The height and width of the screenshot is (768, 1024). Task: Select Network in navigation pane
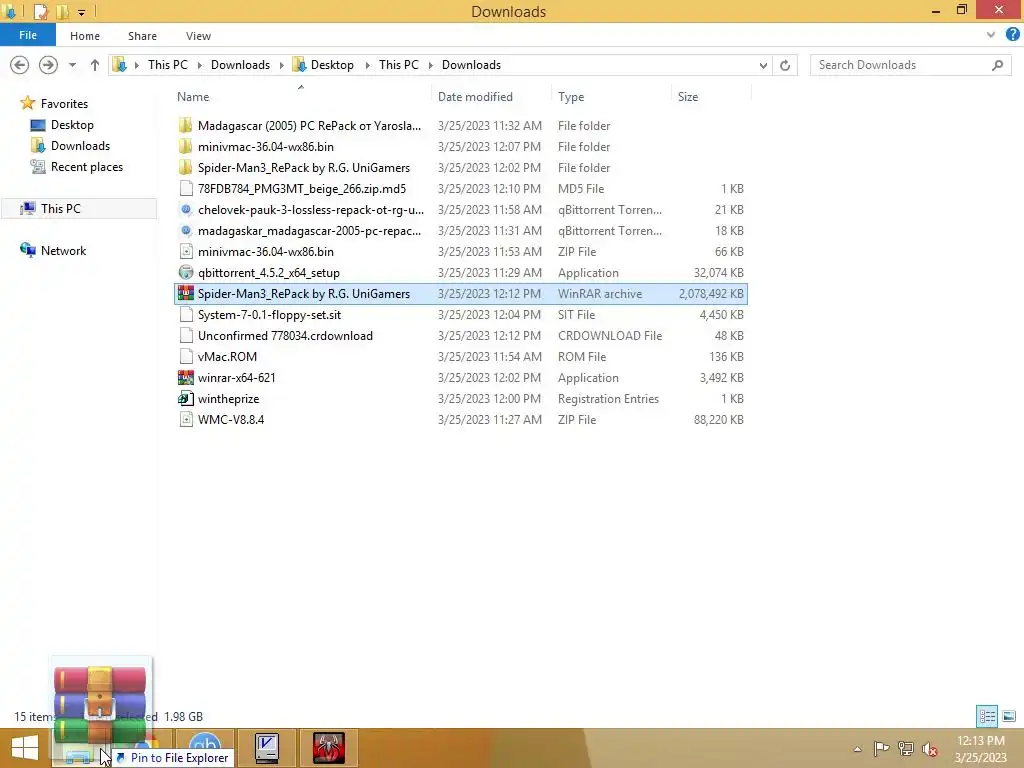63,251
